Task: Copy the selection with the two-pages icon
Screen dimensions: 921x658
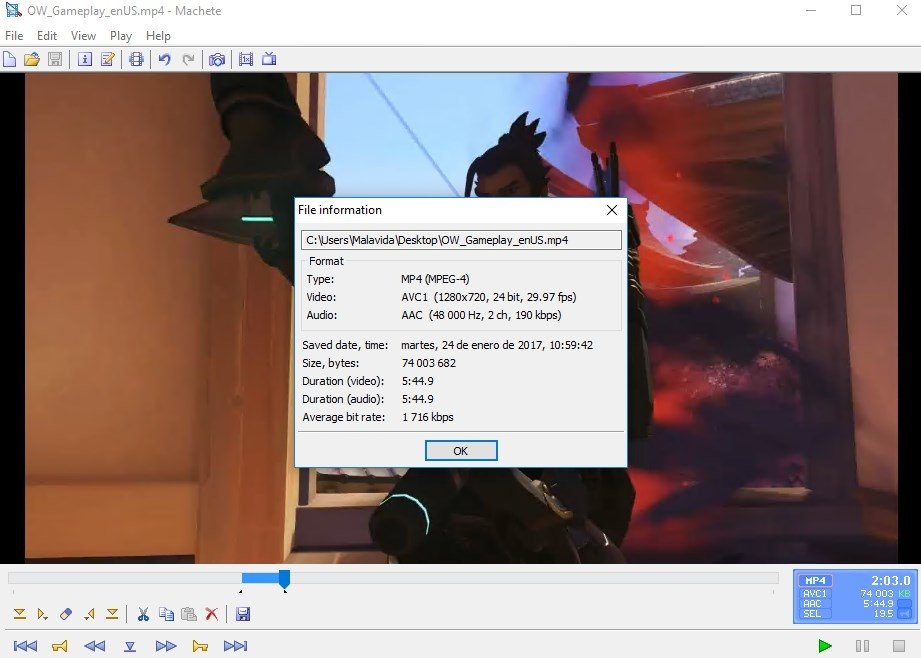Action: point(166,615)
